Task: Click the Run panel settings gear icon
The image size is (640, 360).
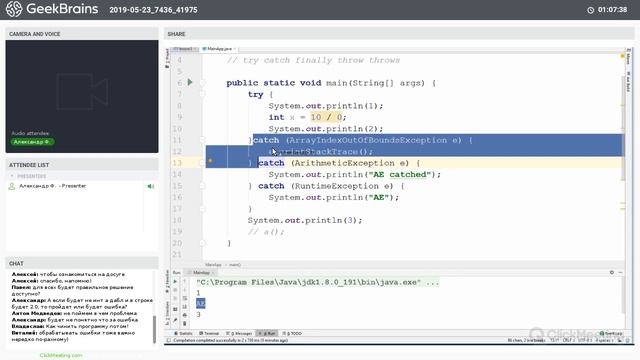Action: point(611,272)
